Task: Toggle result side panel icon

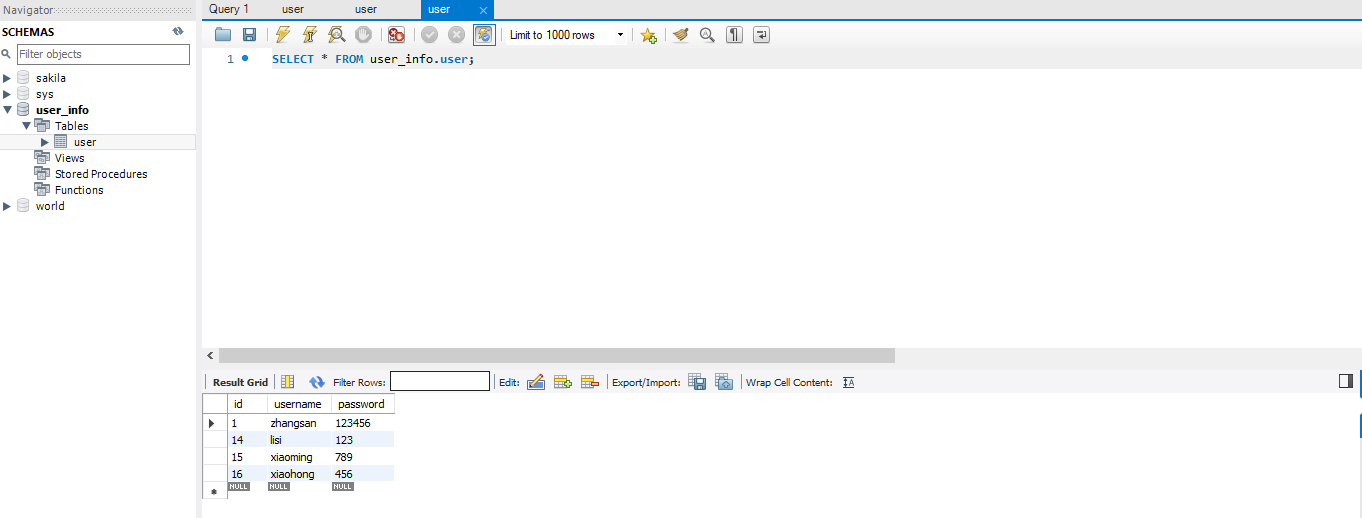Action: 1345,381
